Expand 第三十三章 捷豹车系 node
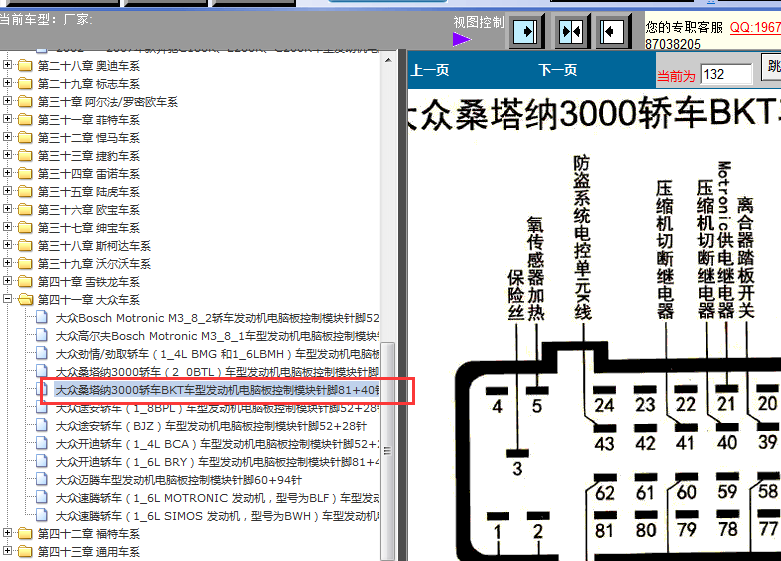The width and height of the screenshot is (781, 561). [x=7, y=154]
